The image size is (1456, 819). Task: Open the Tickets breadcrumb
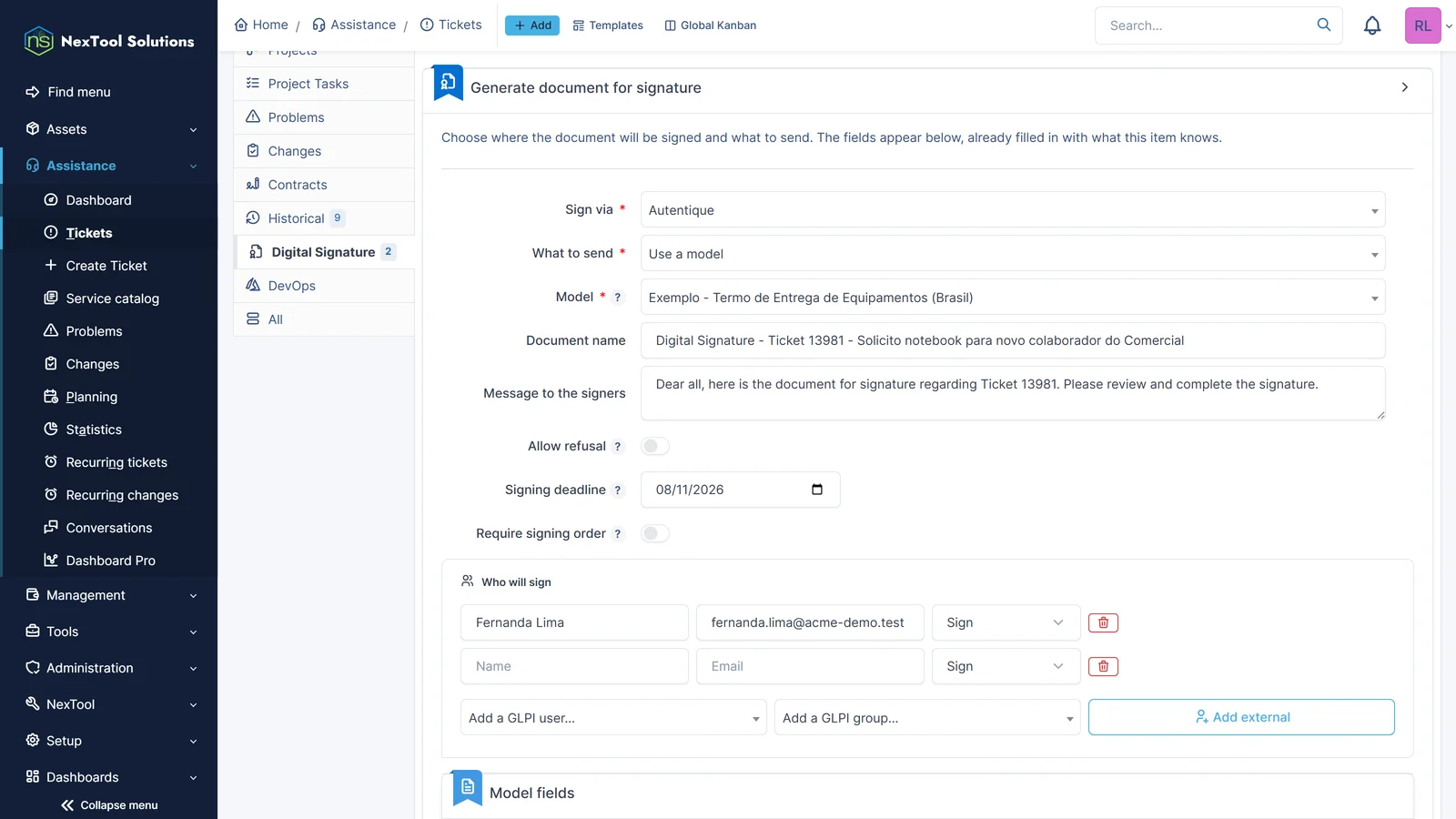pyautogui.click(x=451, y=25)
